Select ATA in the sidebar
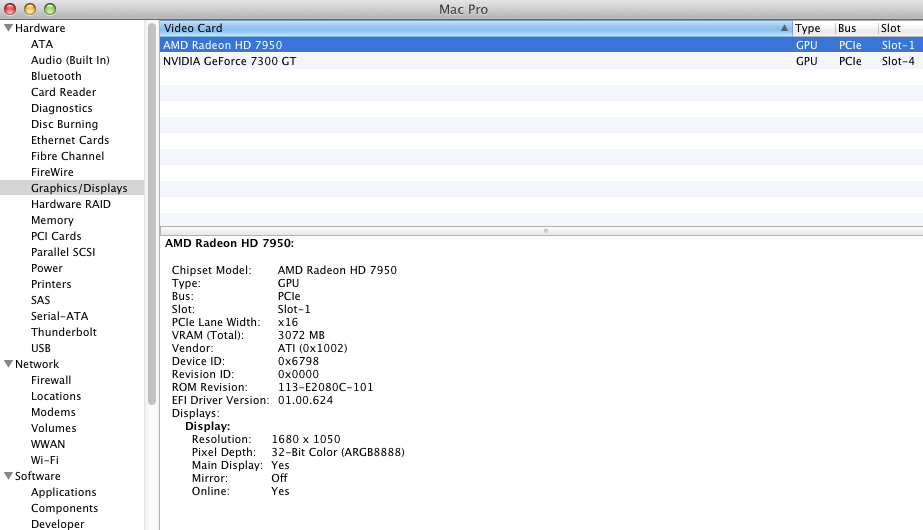This screenshot has height=530, width=923. [x=42, y=44]
